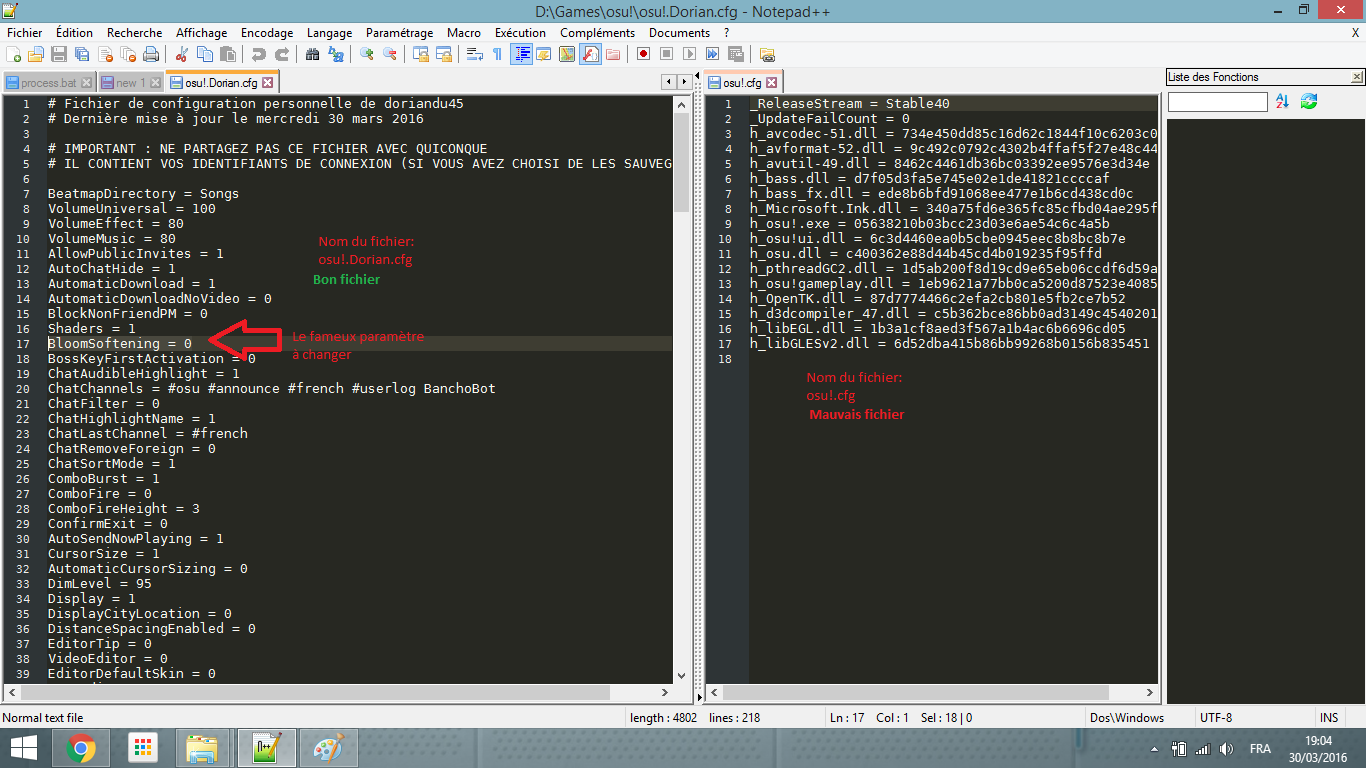Image resolution: width=1366 pixels, height=768 pixels.
Task: Open the Paramétrage menu
Action: click(x=399, y=33)
